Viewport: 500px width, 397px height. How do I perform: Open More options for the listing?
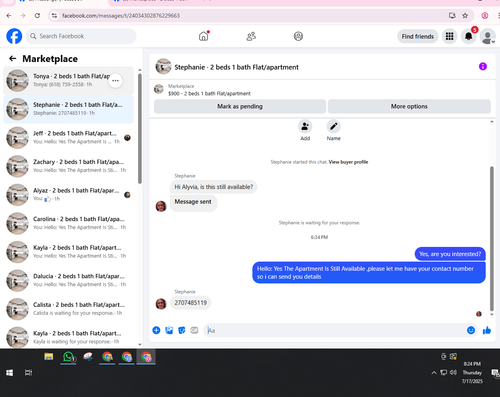[x=409, y=106]
